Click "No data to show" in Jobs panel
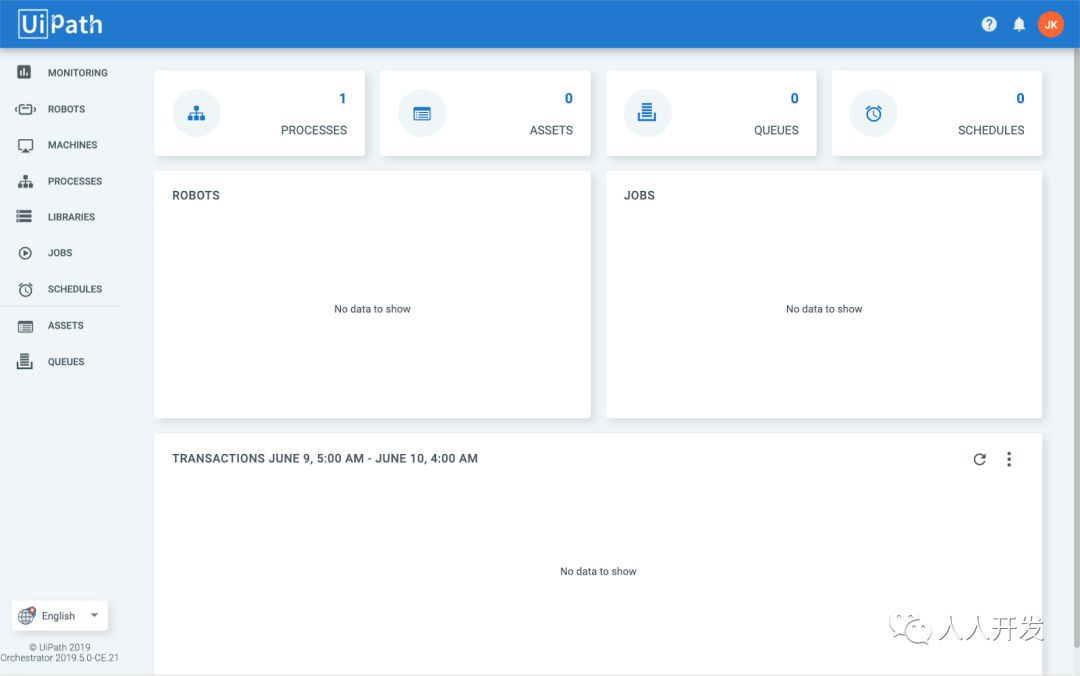This screenshot has height=676, width=1080. pyautogui.click(x=824, y=309)
